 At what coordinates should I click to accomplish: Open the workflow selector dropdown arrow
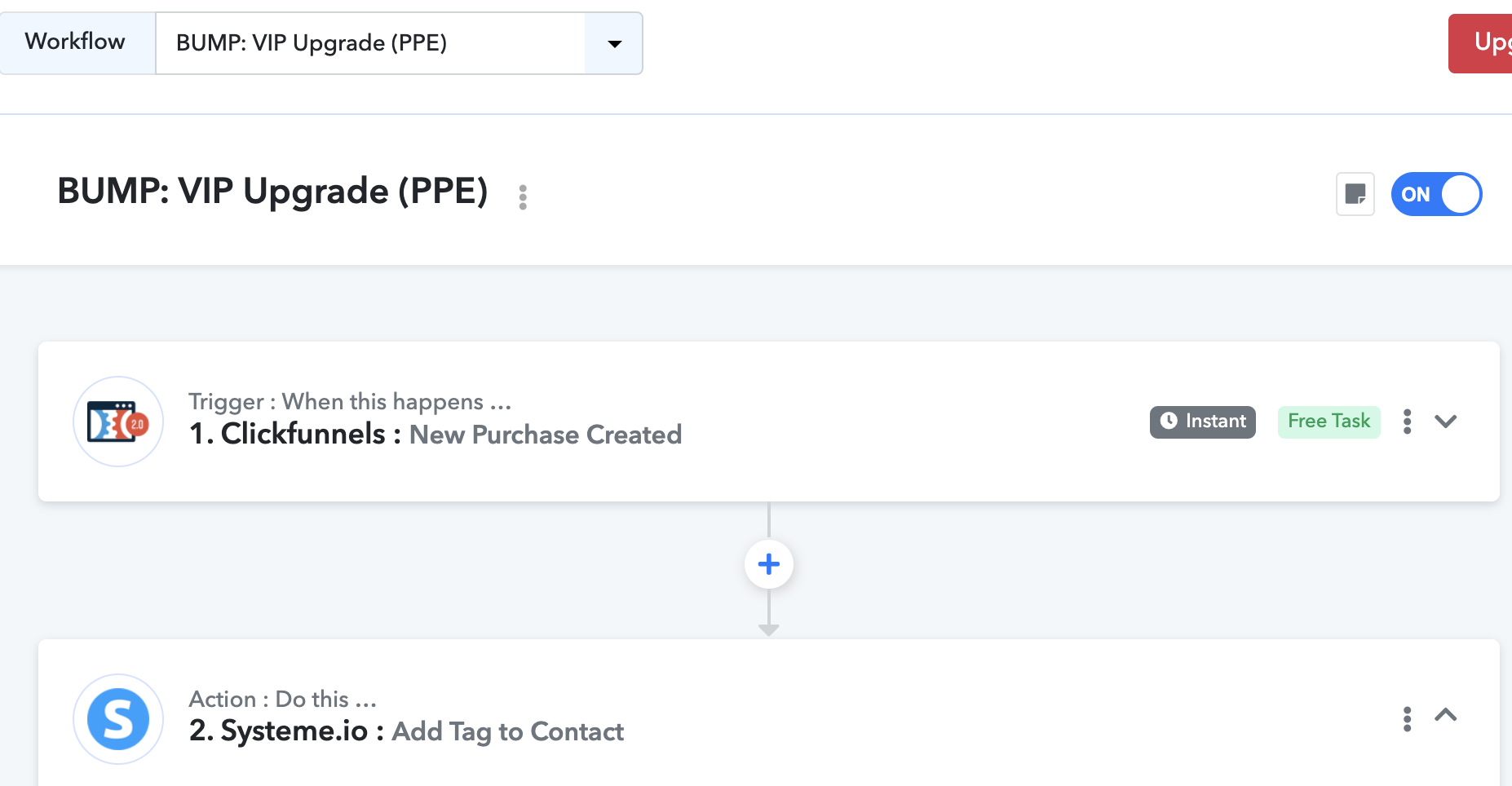pos(614,43)
